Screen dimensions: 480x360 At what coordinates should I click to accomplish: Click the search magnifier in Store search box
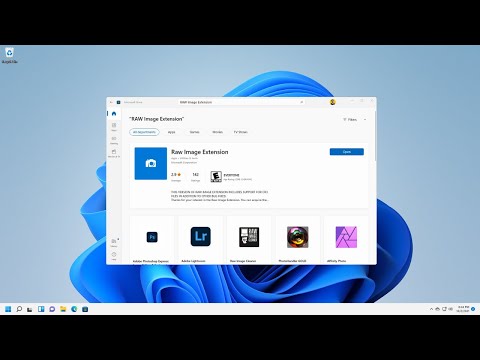tap(302, 102)
